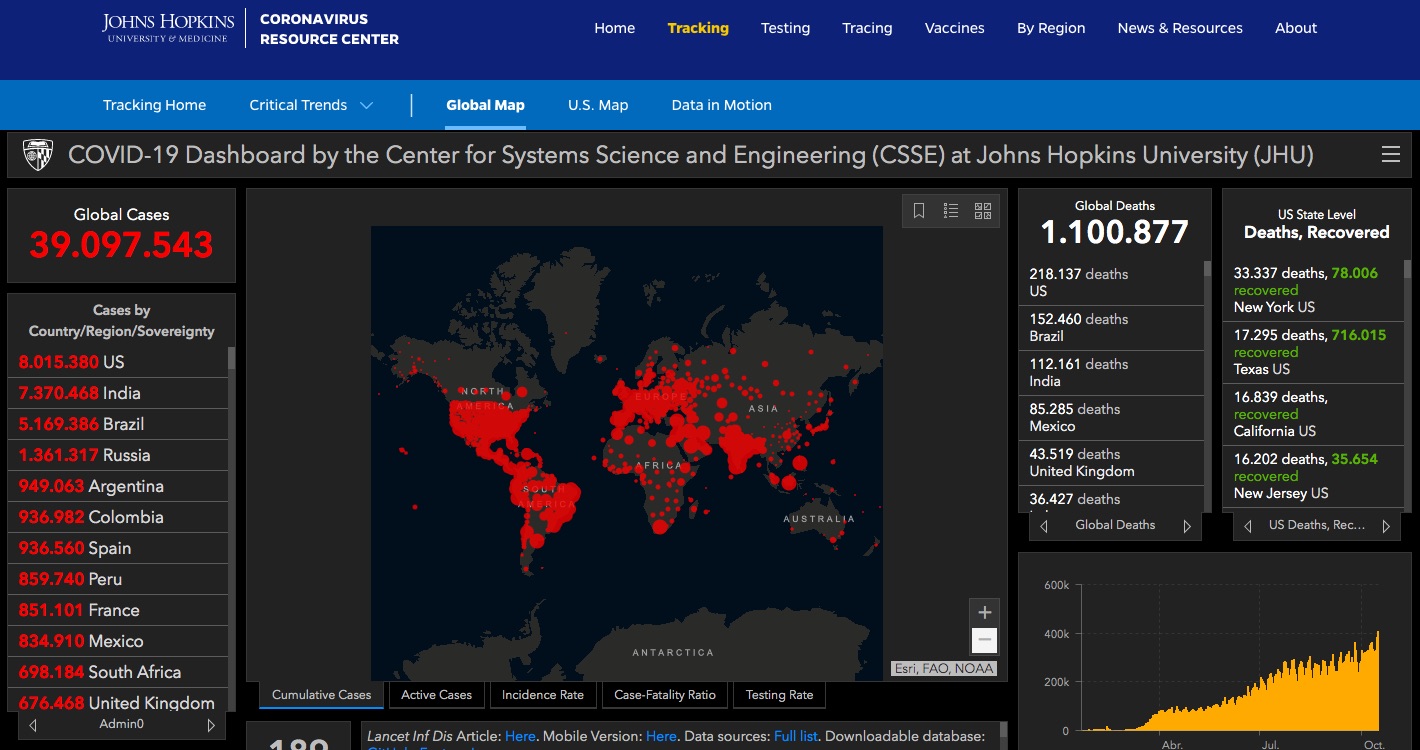Go to previous Admin0 panel

(x=34, y=725)
